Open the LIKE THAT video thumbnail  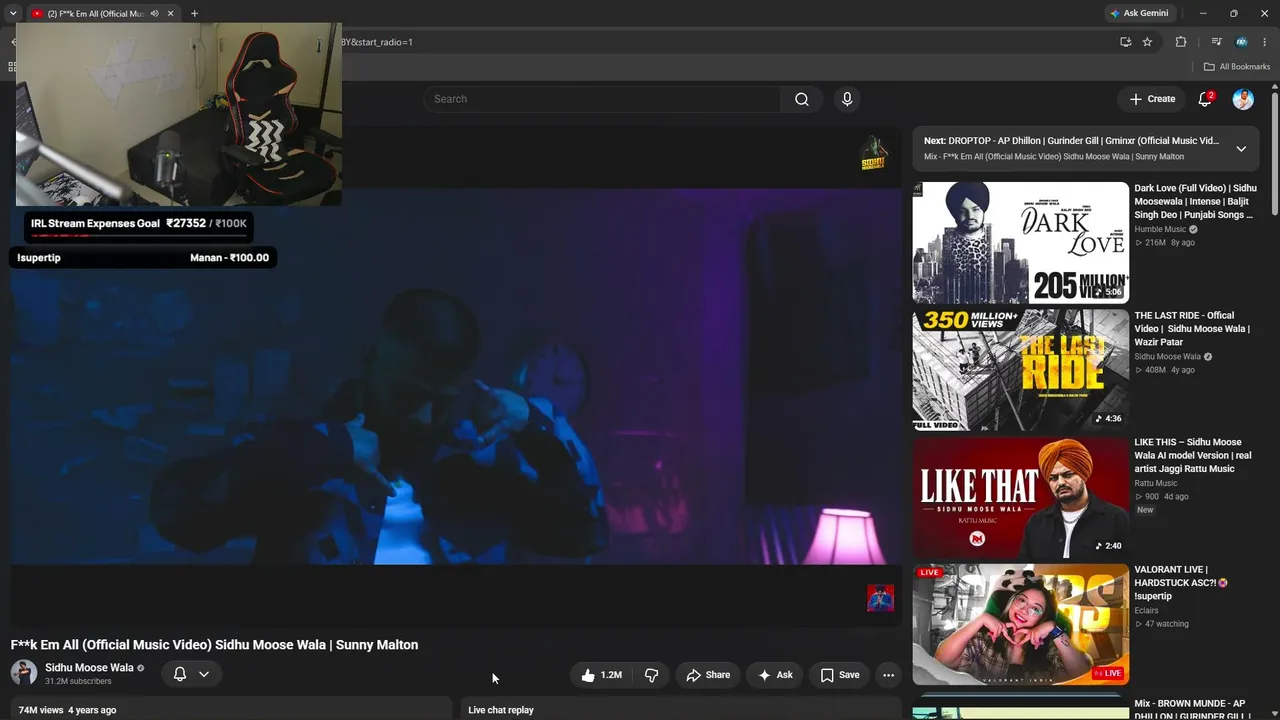(x=1021, y=497)
